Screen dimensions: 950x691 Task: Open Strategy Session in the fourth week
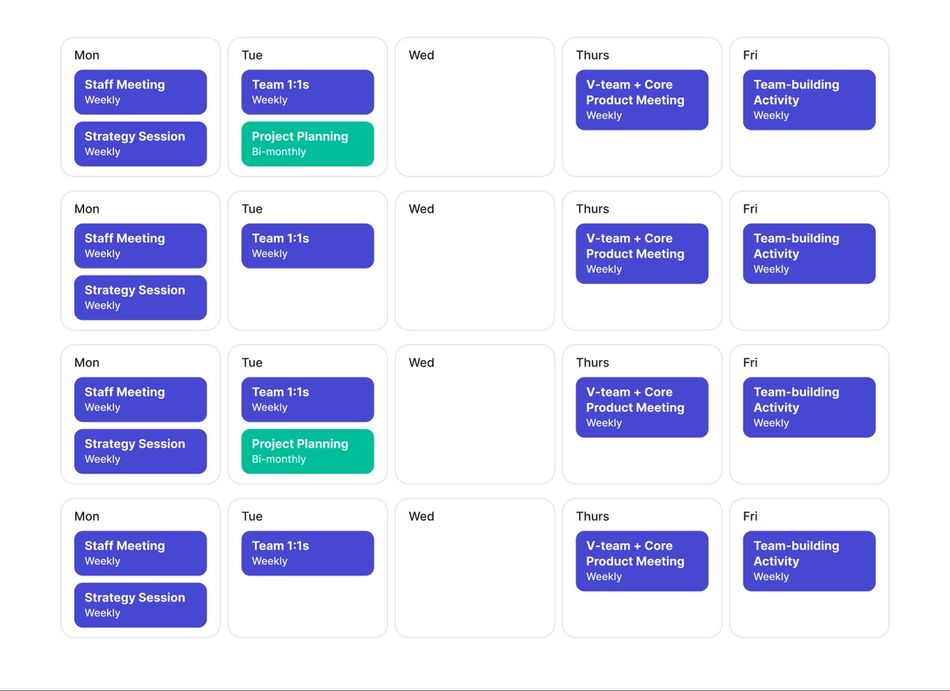point(140,605)
